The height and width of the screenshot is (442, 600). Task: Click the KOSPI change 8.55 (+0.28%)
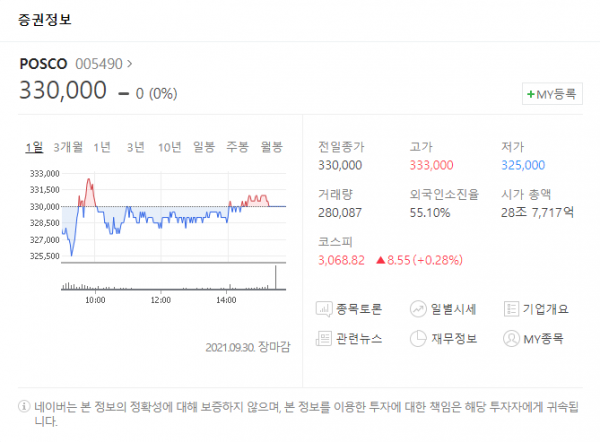pyautogui.click(x=419, y=260)
